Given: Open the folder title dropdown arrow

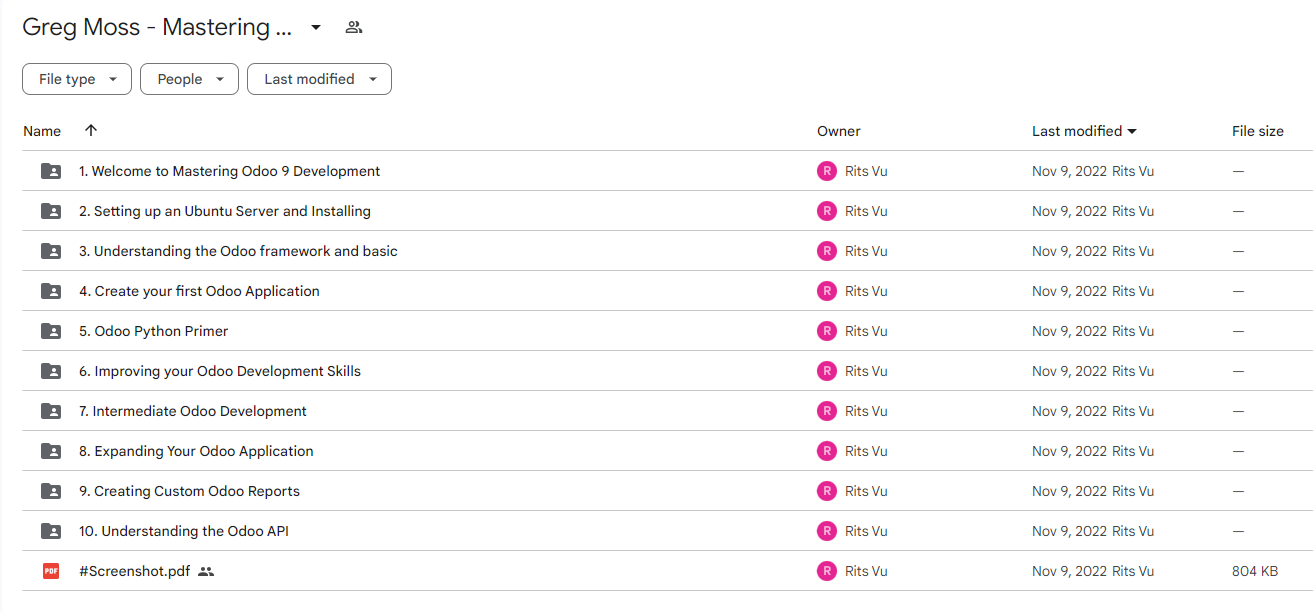Looking at the screenshot, I should coord(316,27).
